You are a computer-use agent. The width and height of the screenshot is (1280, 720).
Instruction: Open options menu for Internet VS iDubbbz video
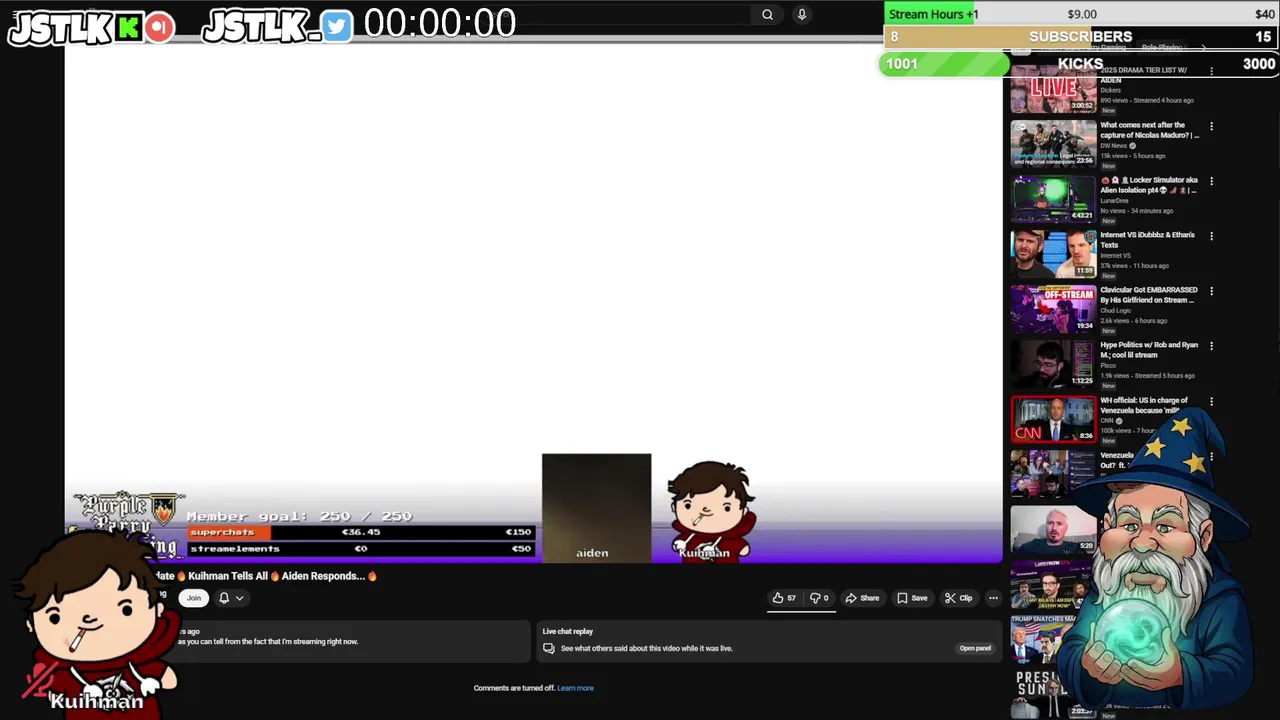(1211, 237)
